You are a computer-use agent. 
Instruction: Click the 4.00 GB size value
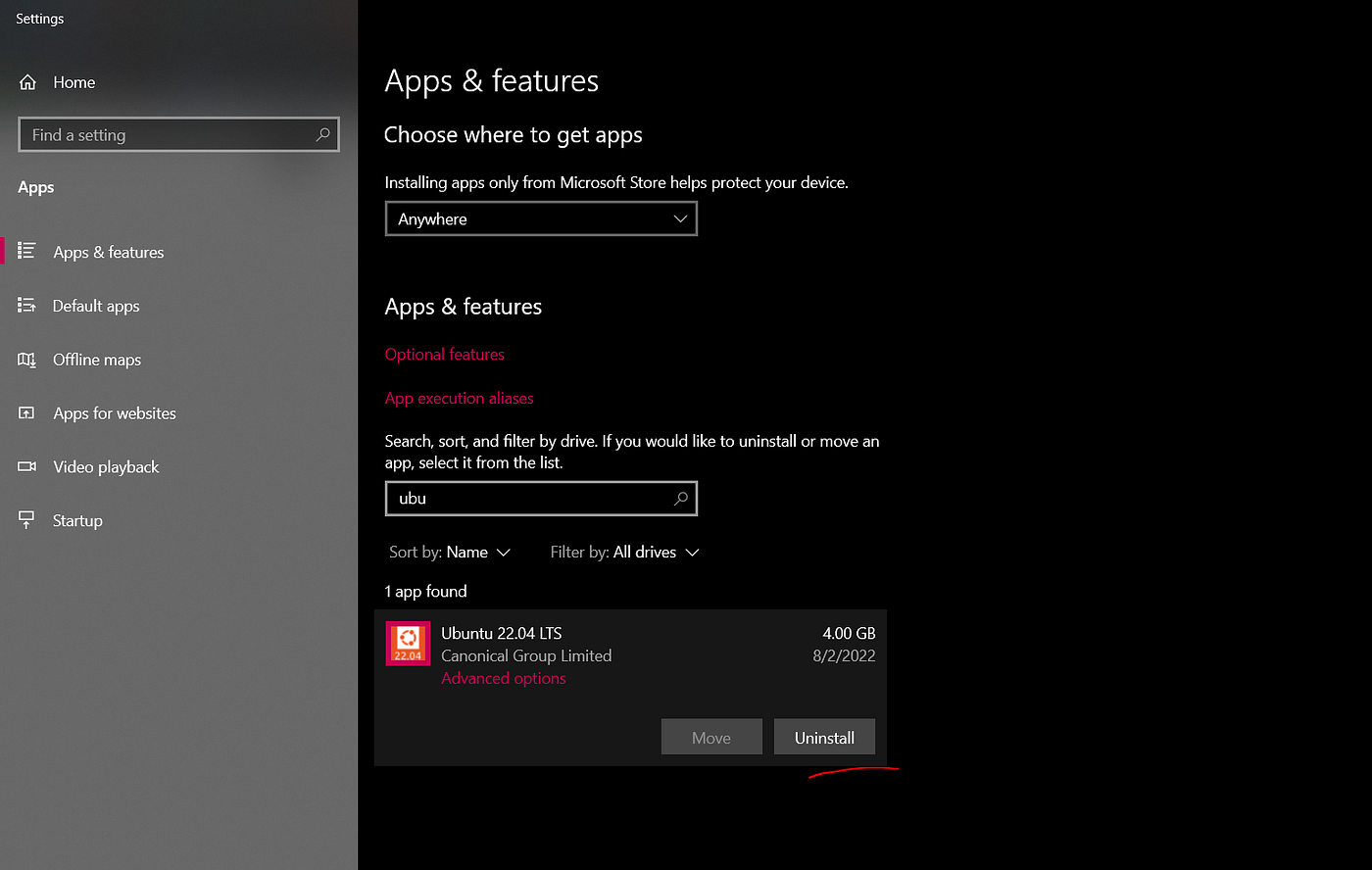click(x=849, y=633)
